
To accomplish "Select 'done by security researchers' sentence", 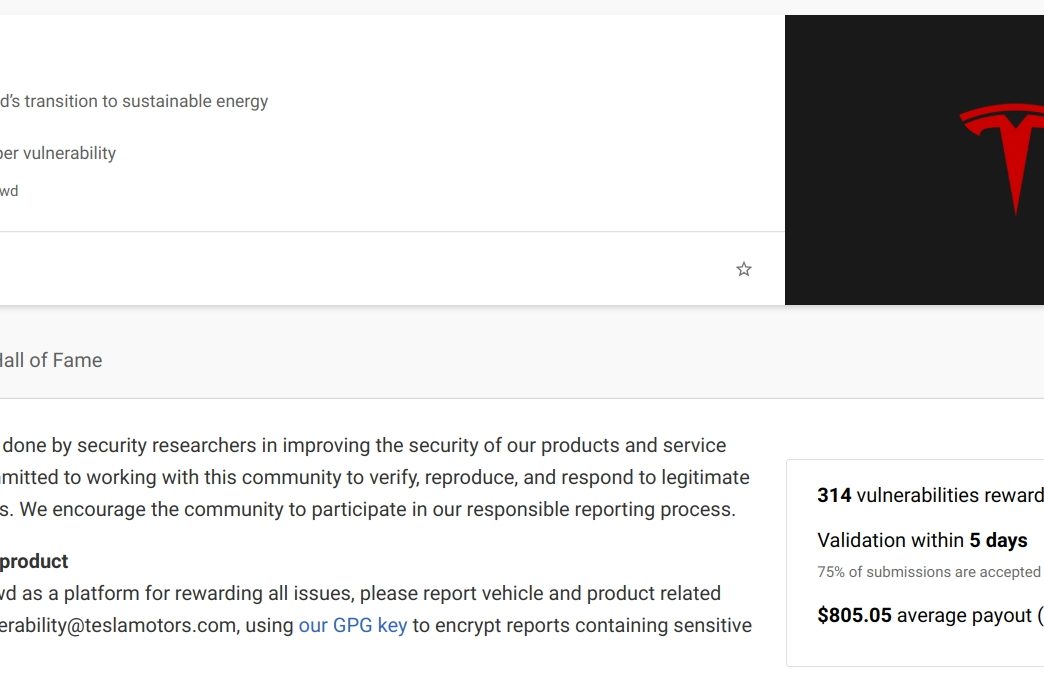I will (x=364, y=446).
